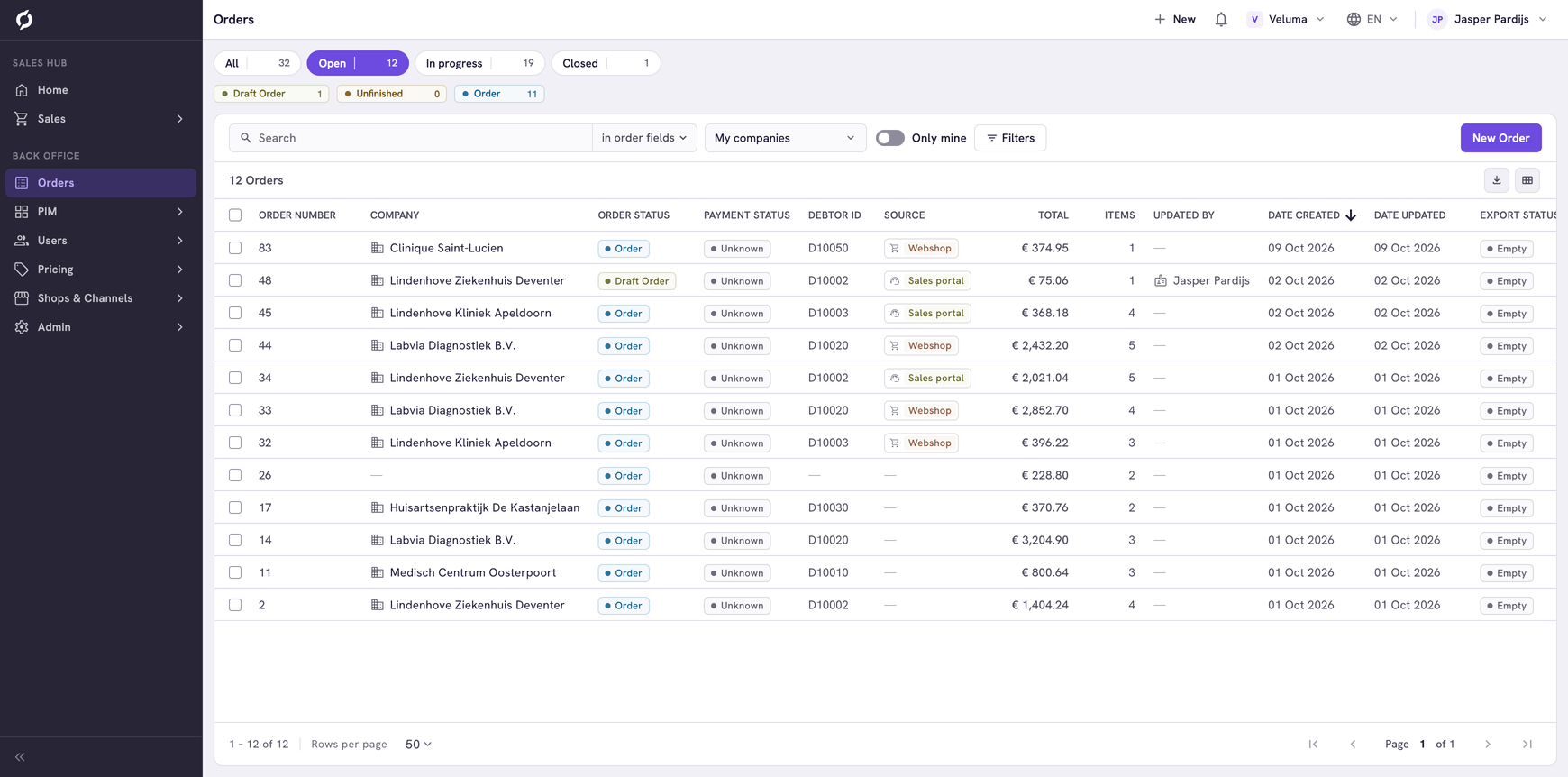Select the checkbox for order 83
This screenshot has height=777, width=1568.
point(235,248)
